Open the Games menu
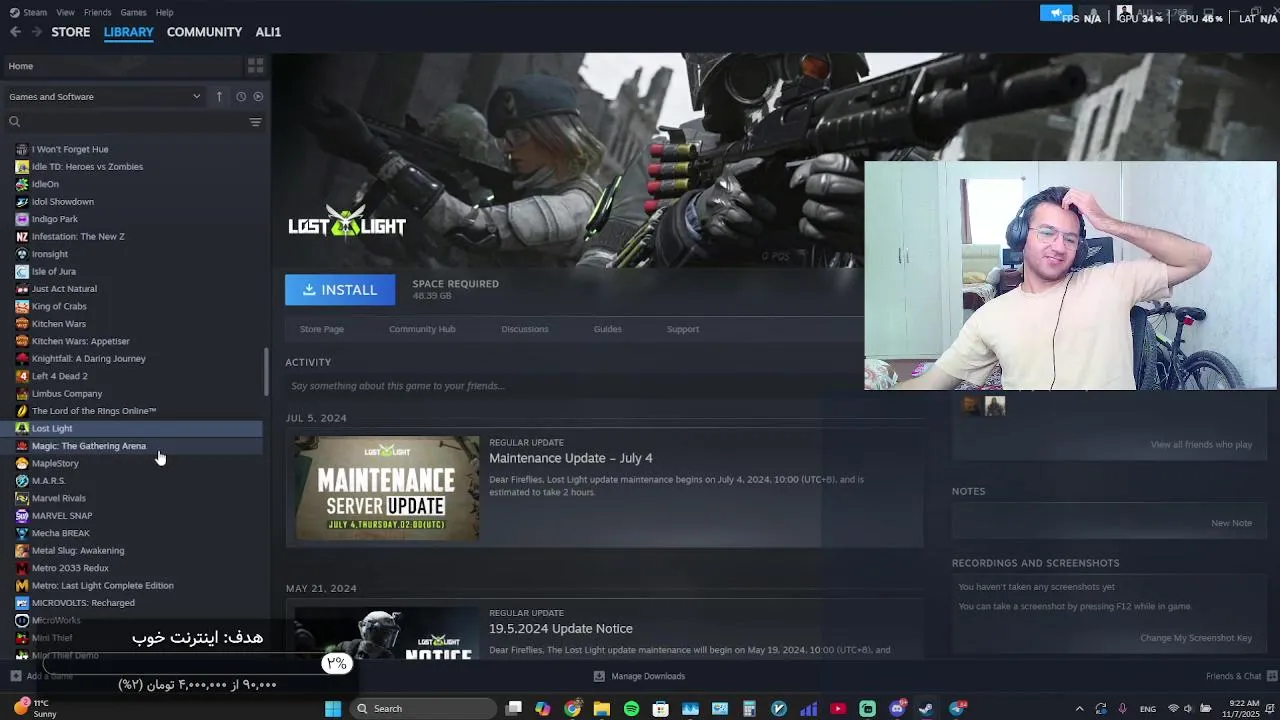Image resolution: width=1280 pixels, height=720 pixels. coord(133,12)
